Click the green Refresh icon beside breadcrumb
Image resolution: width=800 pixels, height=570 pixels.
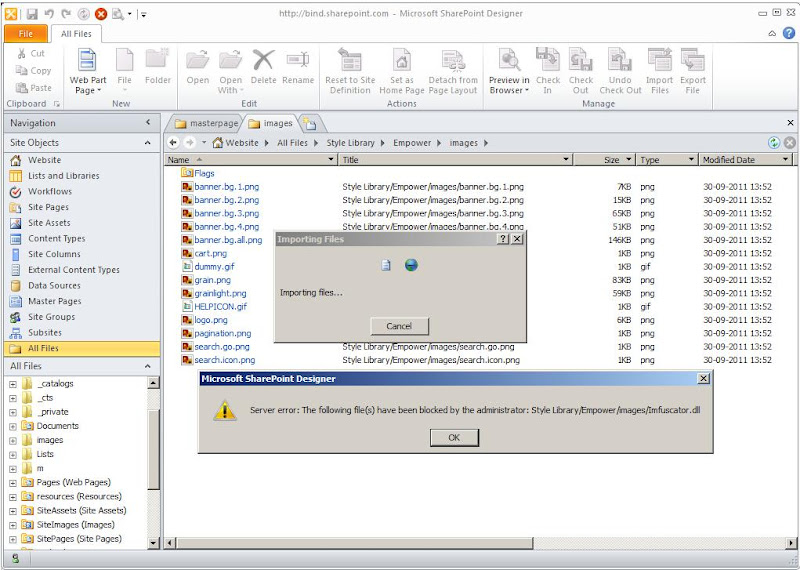click(x=773, y=143)
